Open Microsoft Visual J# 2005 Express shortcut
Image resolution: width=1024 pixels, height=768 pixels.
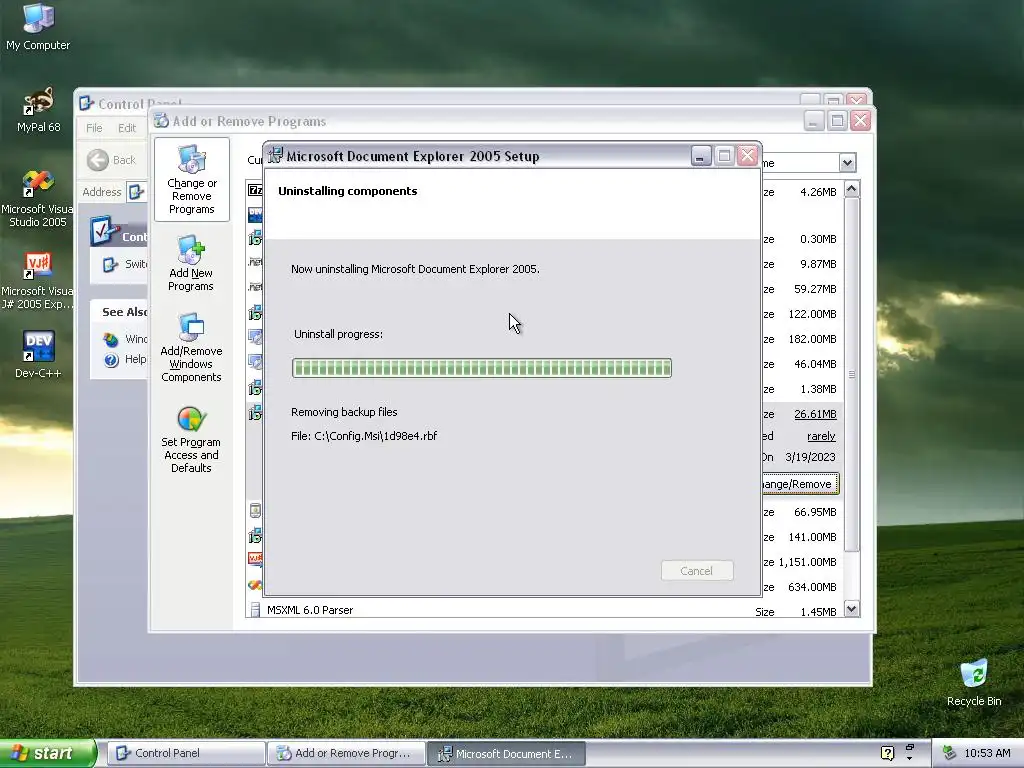38,281
